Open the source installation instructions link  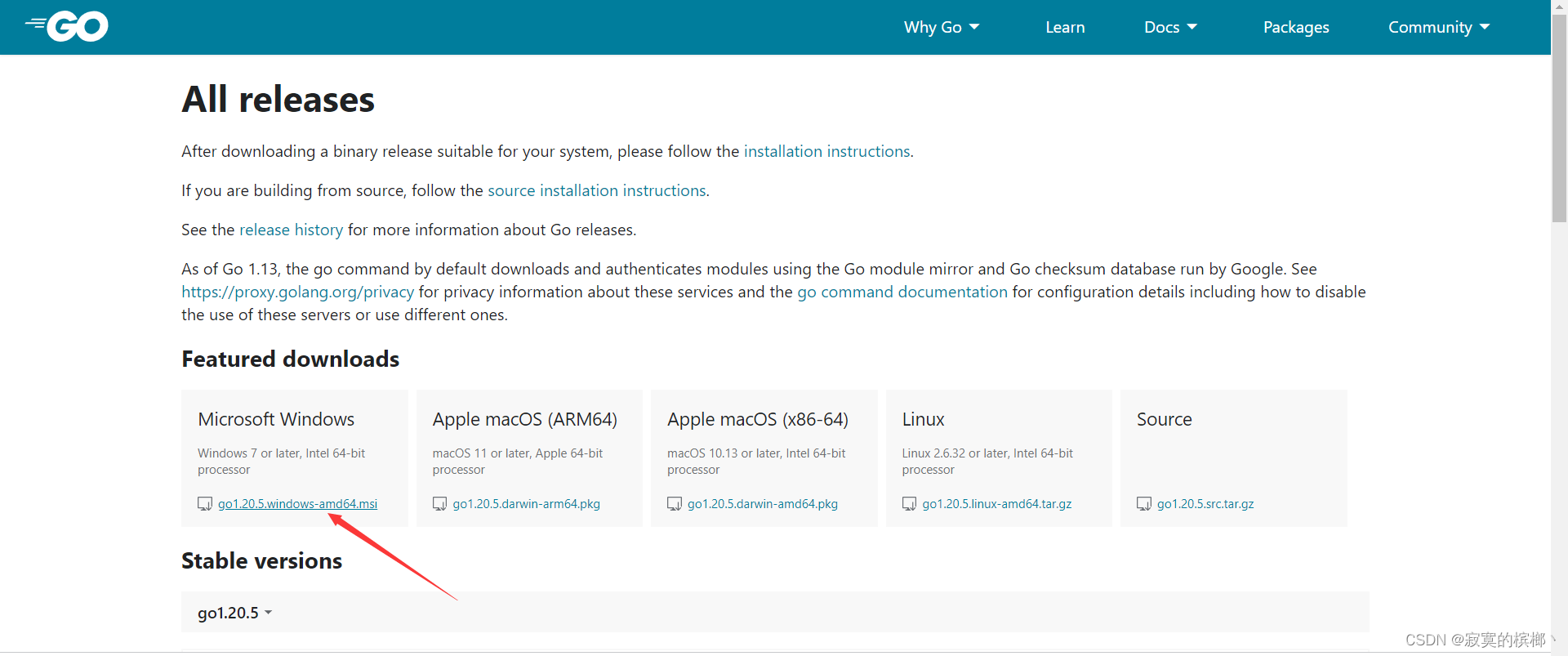tap(597, 190)
